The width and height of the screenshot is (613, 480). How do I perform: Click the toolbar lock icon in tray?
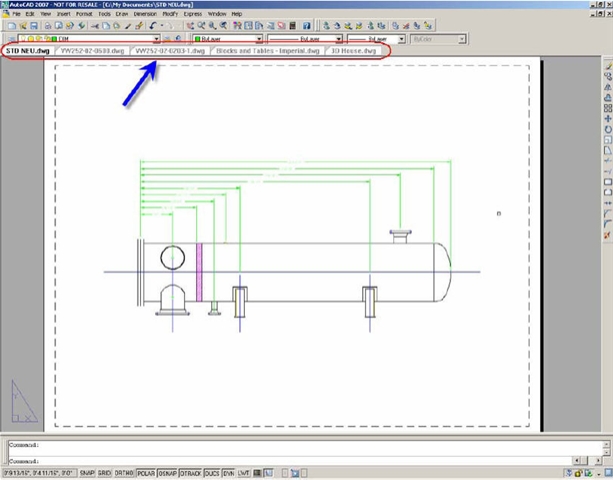click(578, 473)
